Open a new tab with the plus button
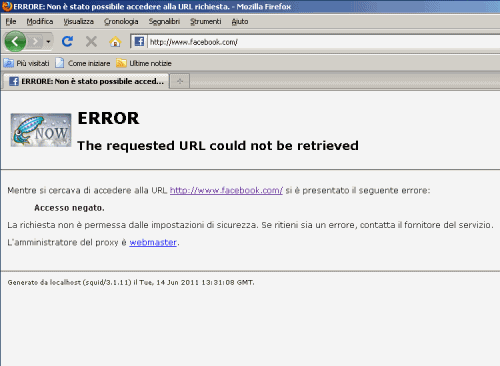This screenshot has height=366, width=500. [180, 81]
